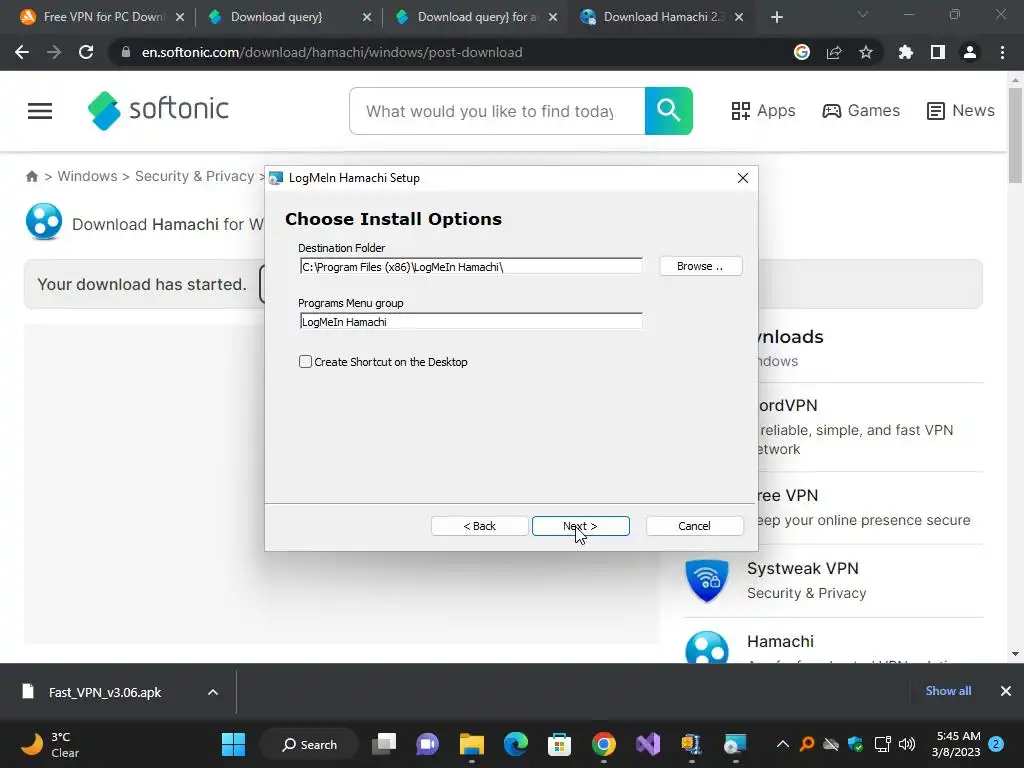
Task: Open Microsoft Edge from taskbar
Action: click(516, 744)
